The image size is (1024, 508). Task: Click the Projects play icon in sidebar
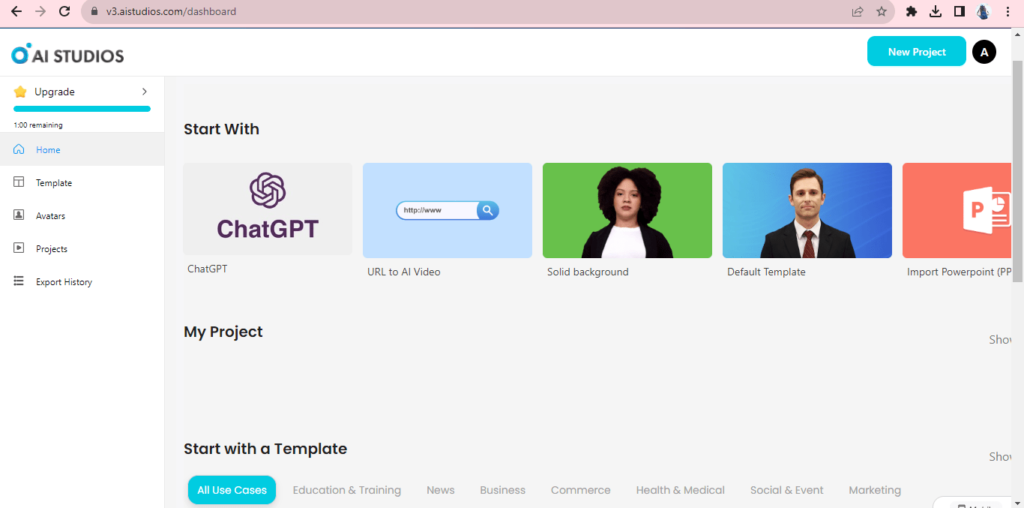(x=18, y=248)
